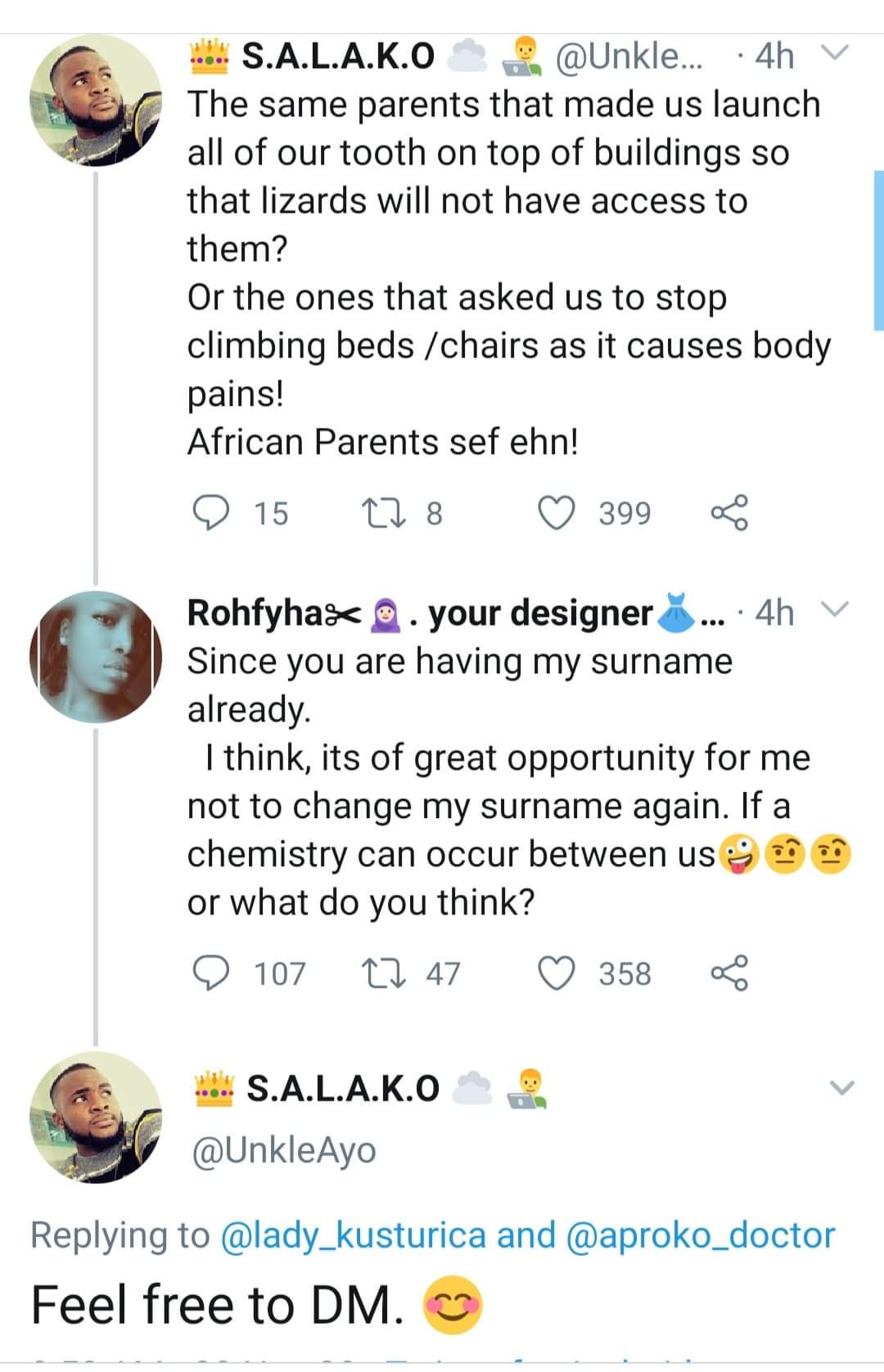884x1372 pixels.
Task: Click the blue scrollbar on the right edge
Action: 878,250
